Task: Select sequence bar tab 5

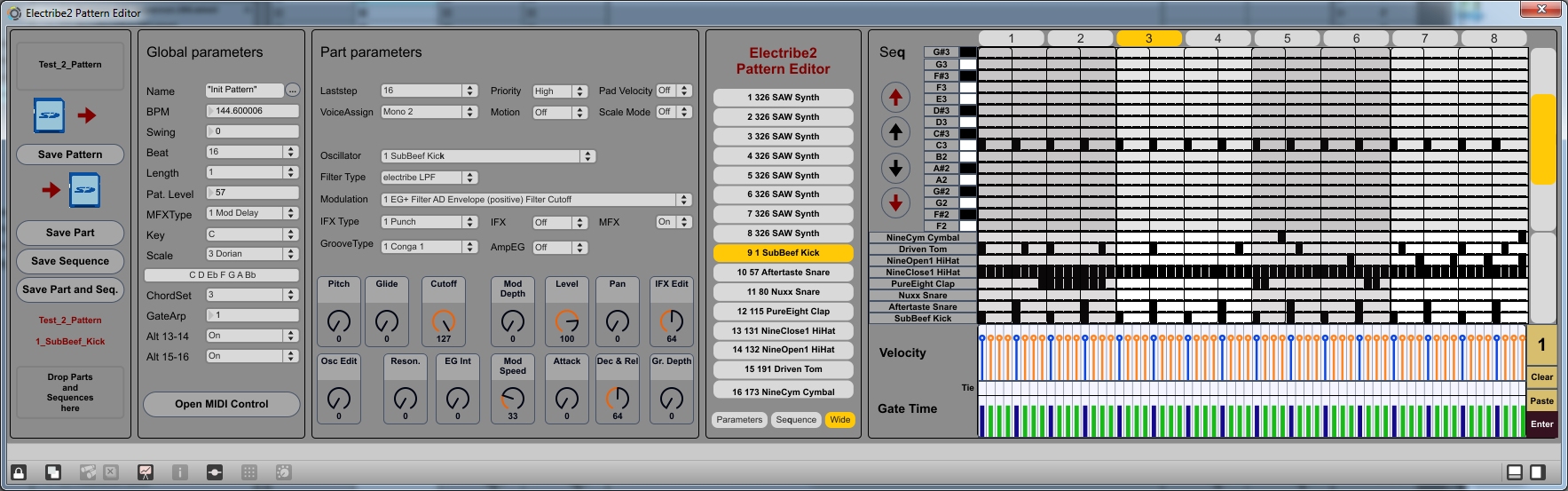Action: pos(1287,38)
